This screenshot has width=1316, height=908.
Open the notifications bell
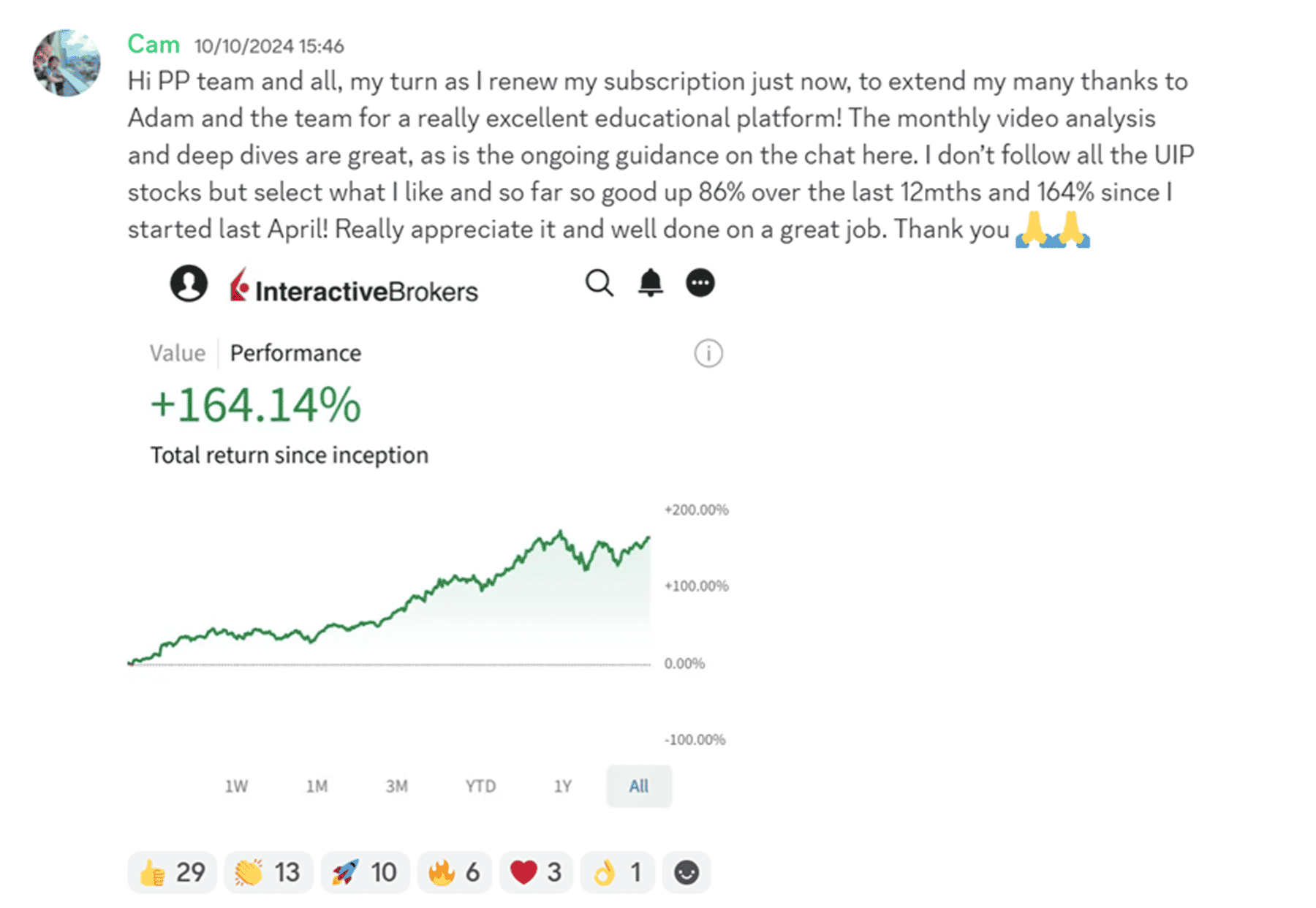click(650, 283)
